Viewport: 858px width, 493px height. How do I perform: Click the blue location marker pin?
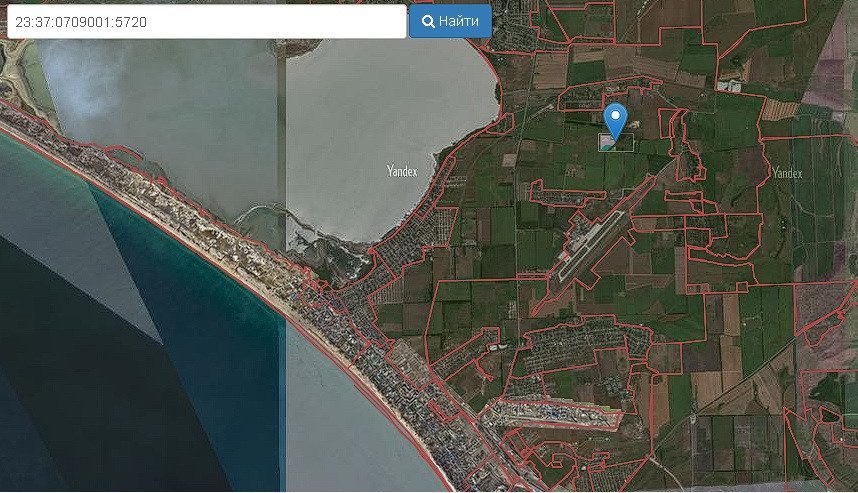[x=617, y=119]
